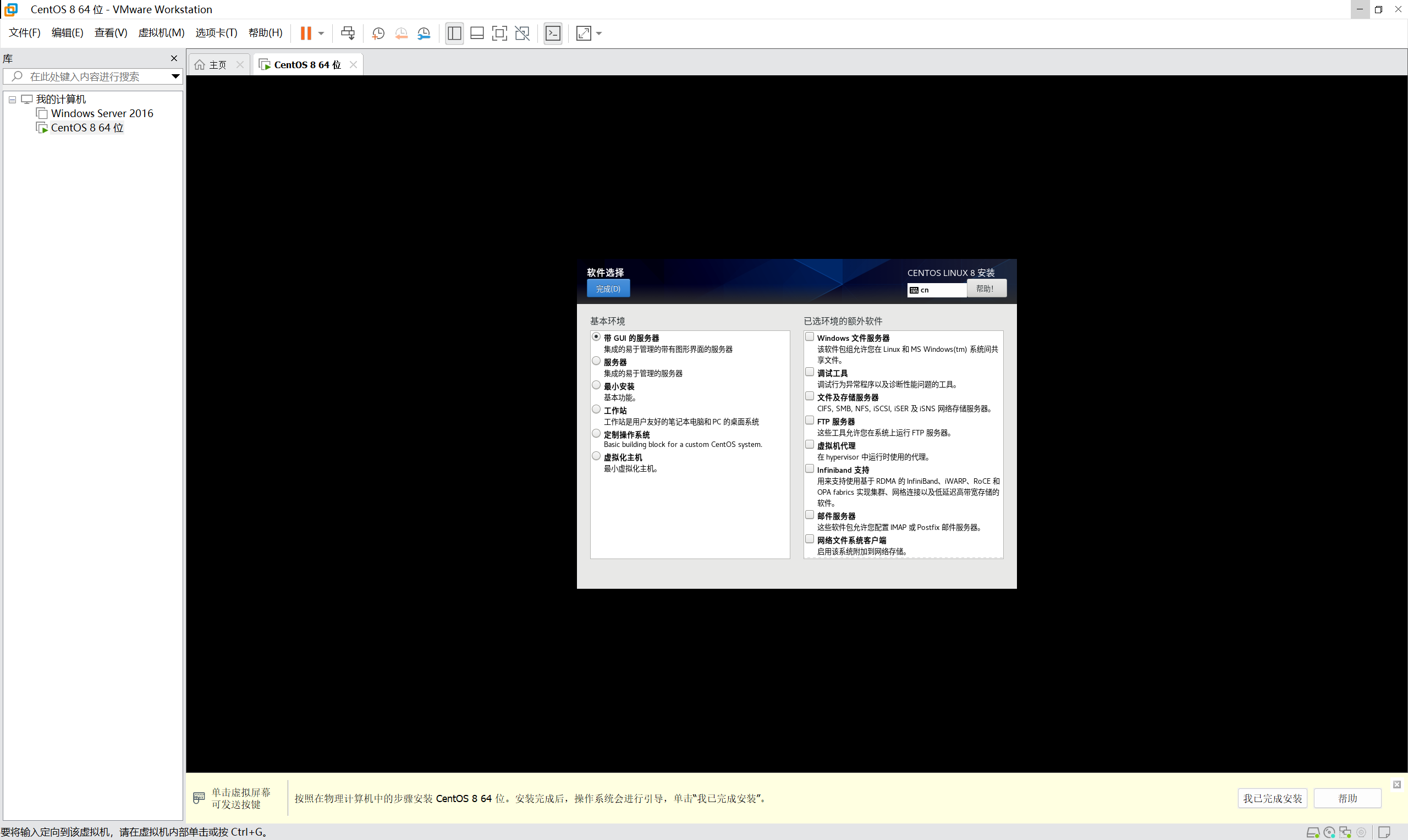Screen dimensions: 1408x840
Task: Enter full screen mode
Action: (499, 34)
